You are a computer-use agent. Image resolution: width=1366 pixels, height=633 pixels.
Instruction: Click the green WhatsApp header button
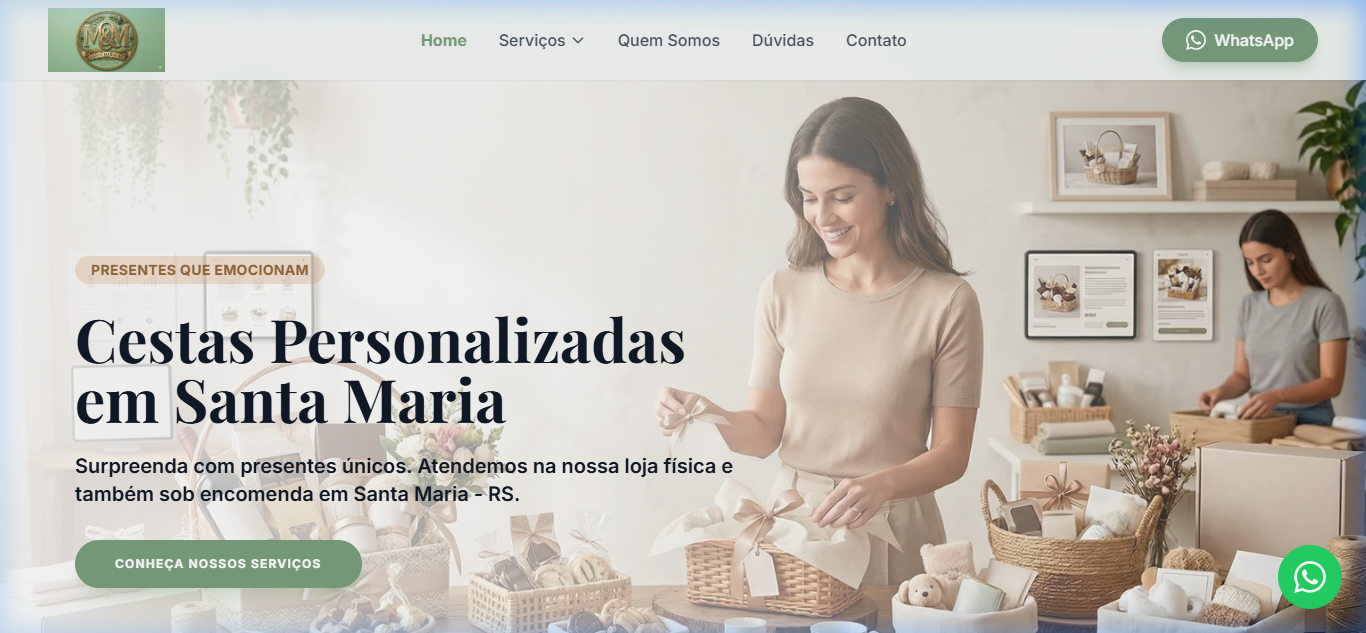tap(1240, 40)
